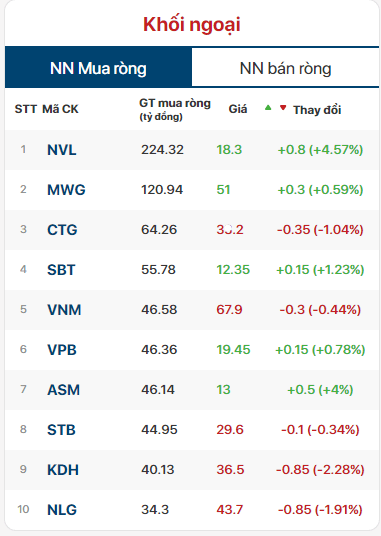Open KDH stock ticker link
This screenshot has width=381, height=536.
[x=63, y=470]
